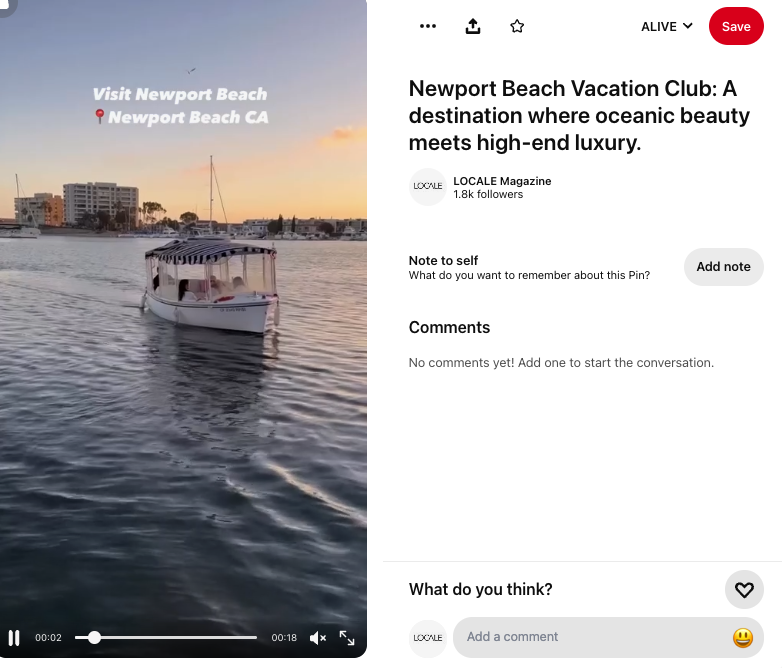
Task: Expand video to fullscreen
Action: 347,638
